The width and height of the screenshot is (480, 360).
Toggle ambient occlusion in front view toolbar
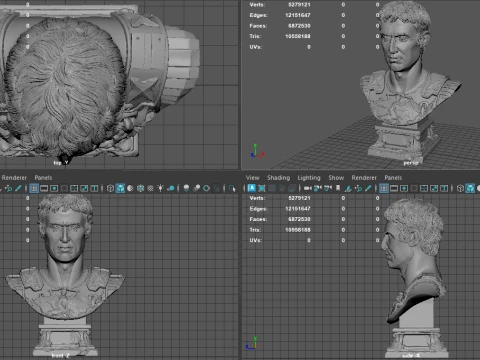(186, 189)
